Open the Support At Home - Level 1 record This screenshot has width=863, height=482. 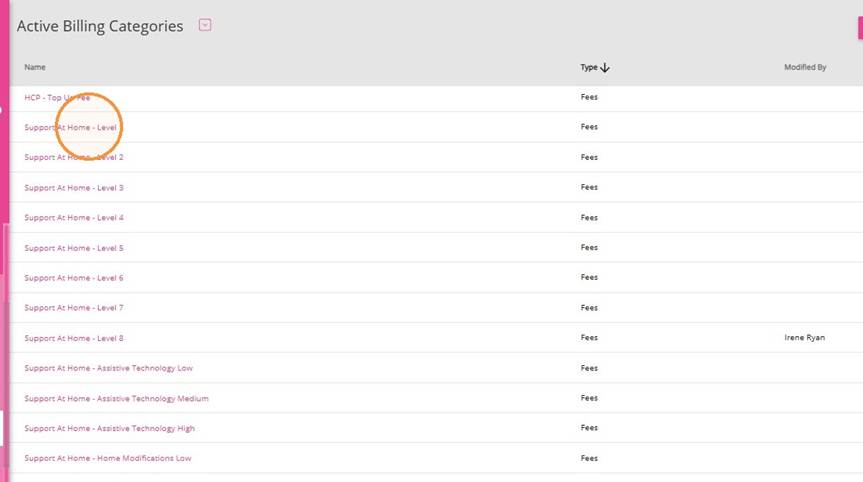point(70,127)
